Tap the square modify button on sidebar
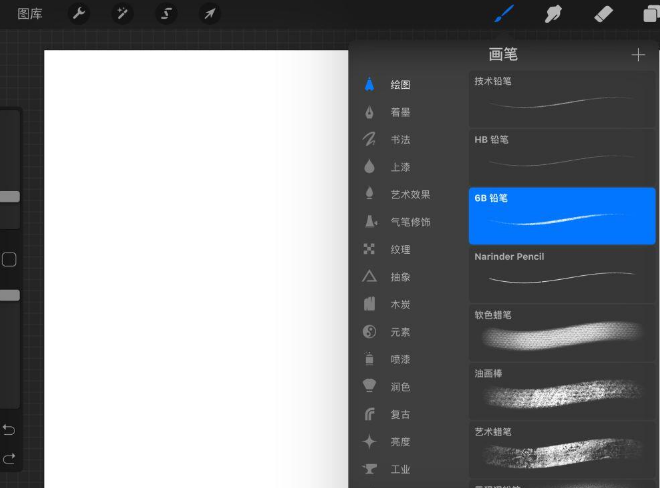The image size is (660, 488). pos(9,259)
